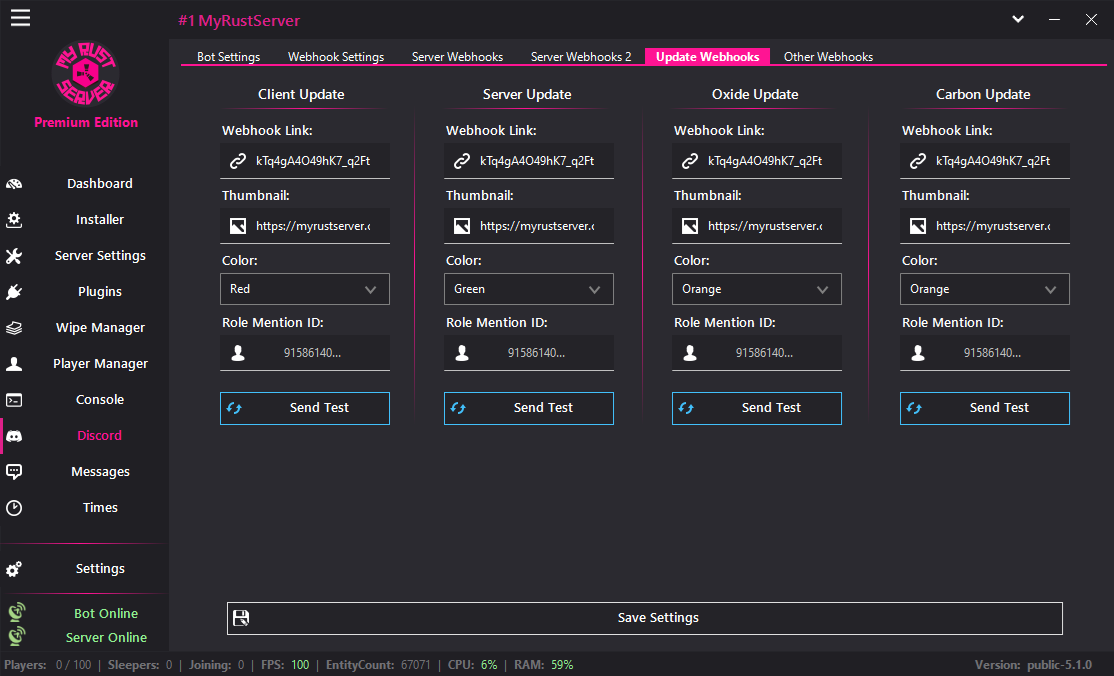Go to Server Settings page
The image size is (1114, 676).
[100, 256]
